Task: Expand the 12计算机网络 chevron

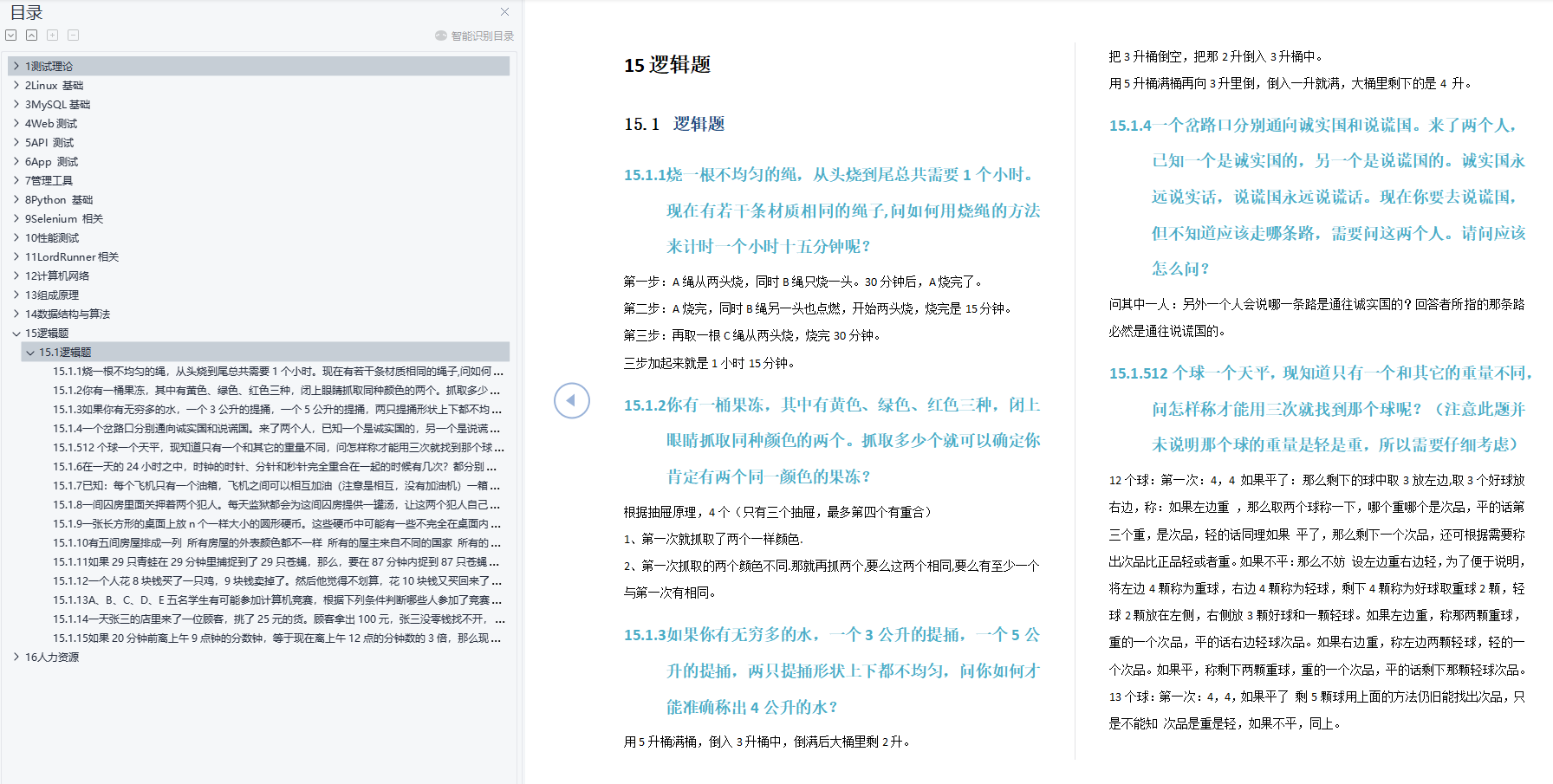Action: [x=16, y=275]
